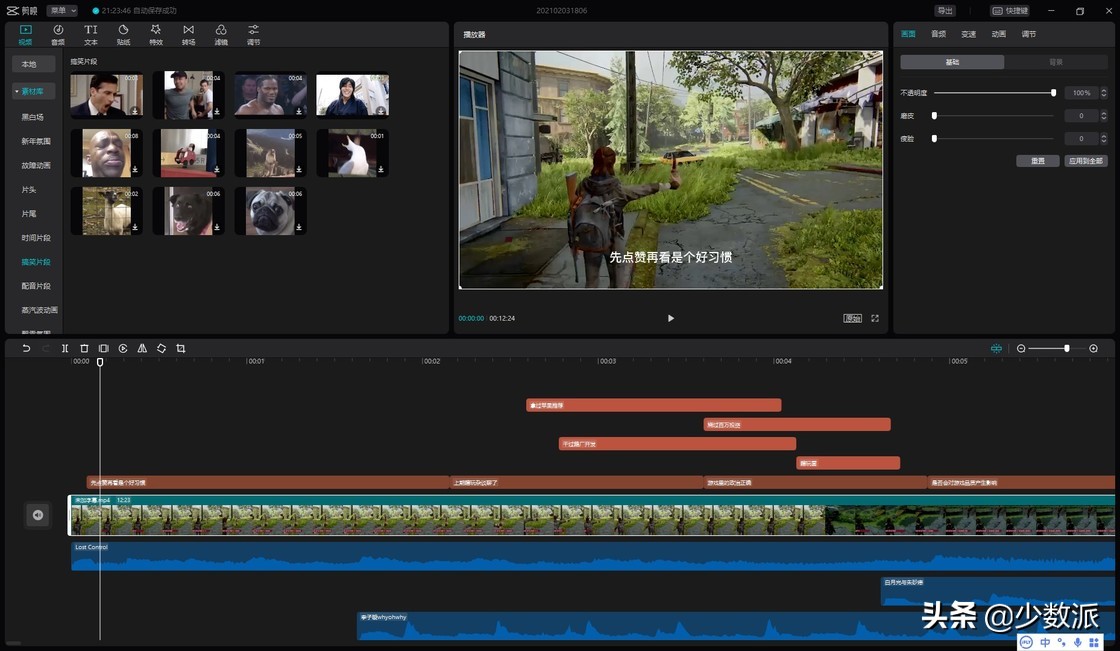Switch to the 背景 background segment

coord(1055,62)
